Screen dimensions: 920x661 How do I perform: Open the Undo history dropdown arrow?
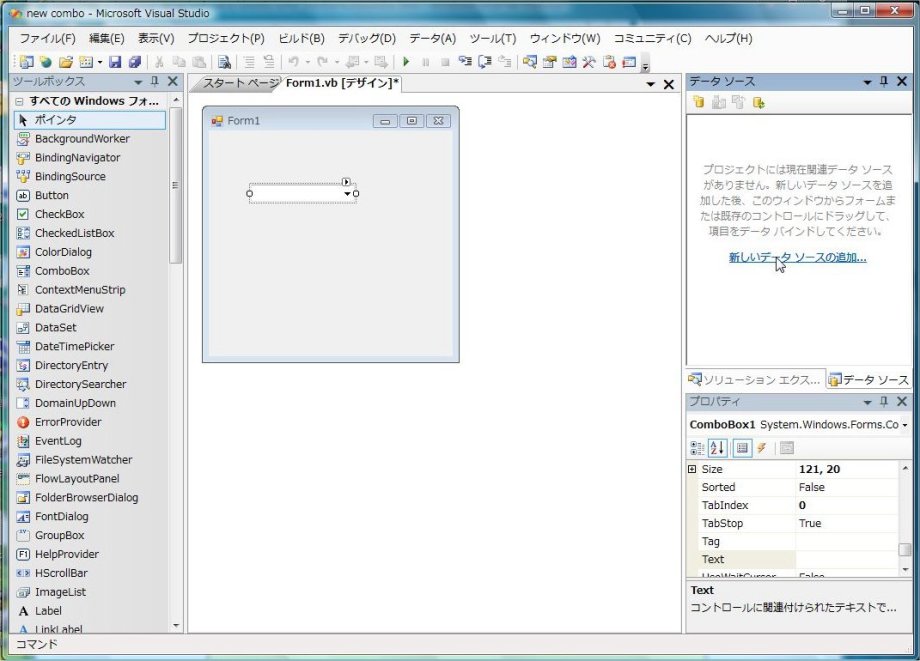tap(307, 62)
